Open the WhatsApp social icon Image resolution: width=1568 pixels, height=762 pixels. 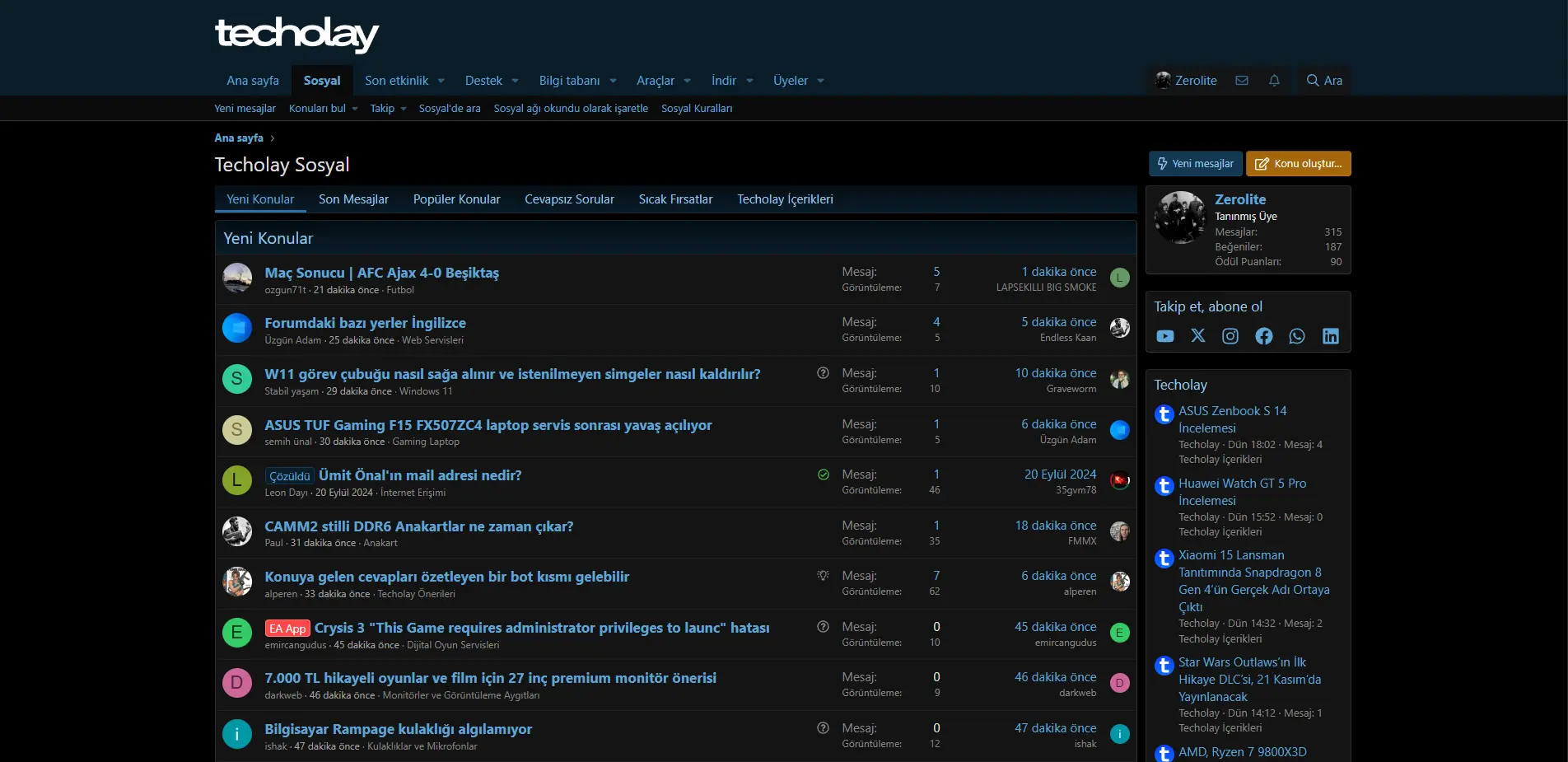[1297, 336]
